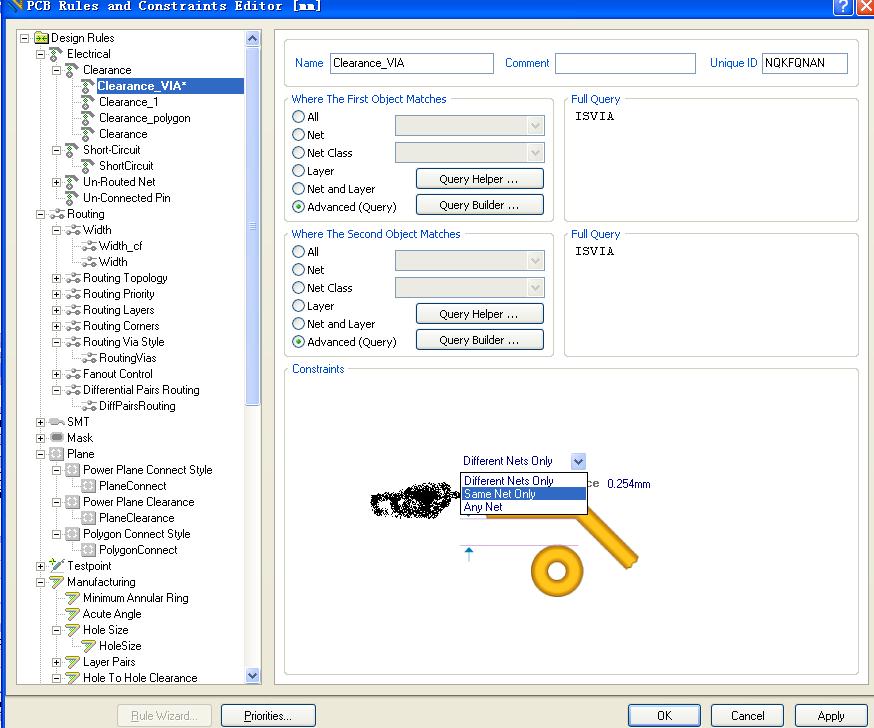Viewport: 874px width, 728px height.
Task: Click the Routing category icon
Action: click(57, 214)
